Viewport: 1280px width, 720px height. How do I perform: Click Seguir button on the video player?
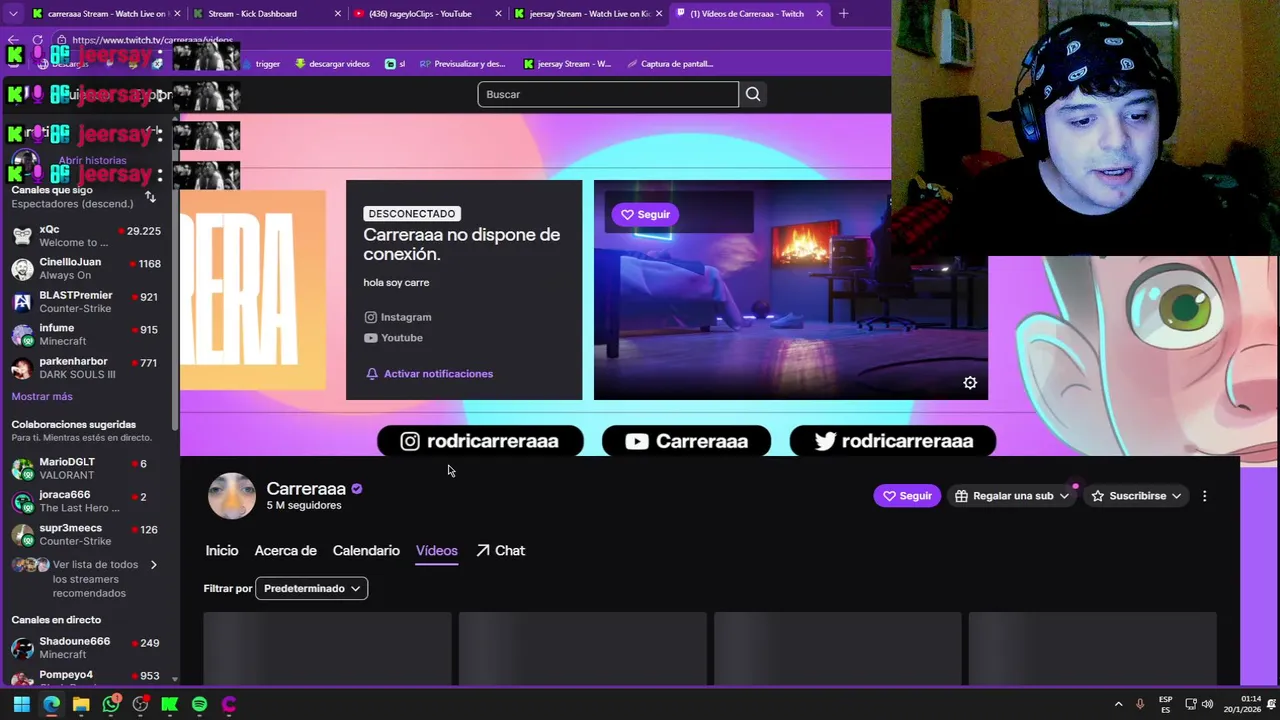[645, 214]
